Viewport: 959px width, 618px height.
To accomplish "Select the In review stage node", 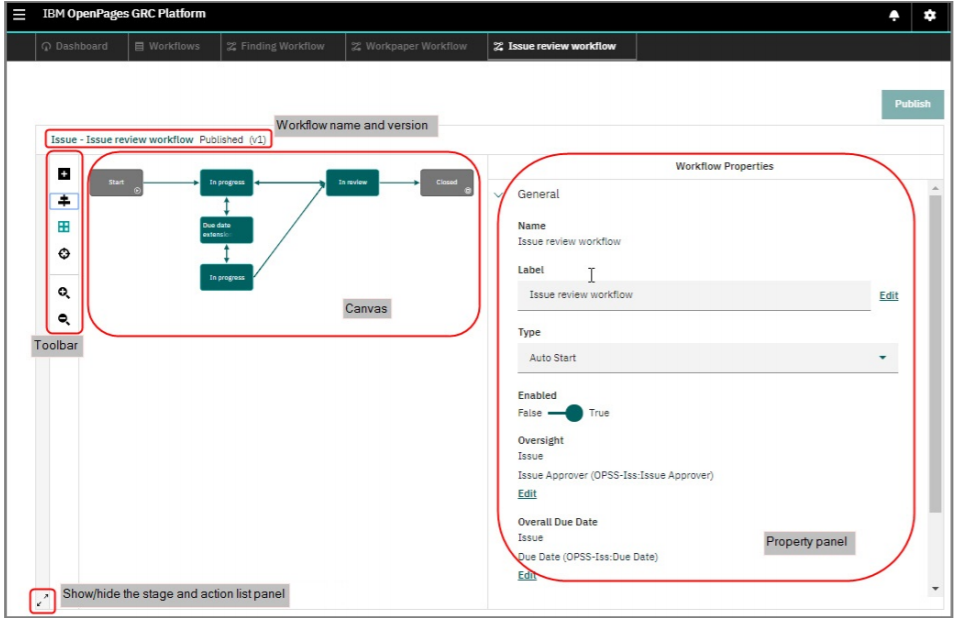I will pyautogui.click(x=352, y=182).
